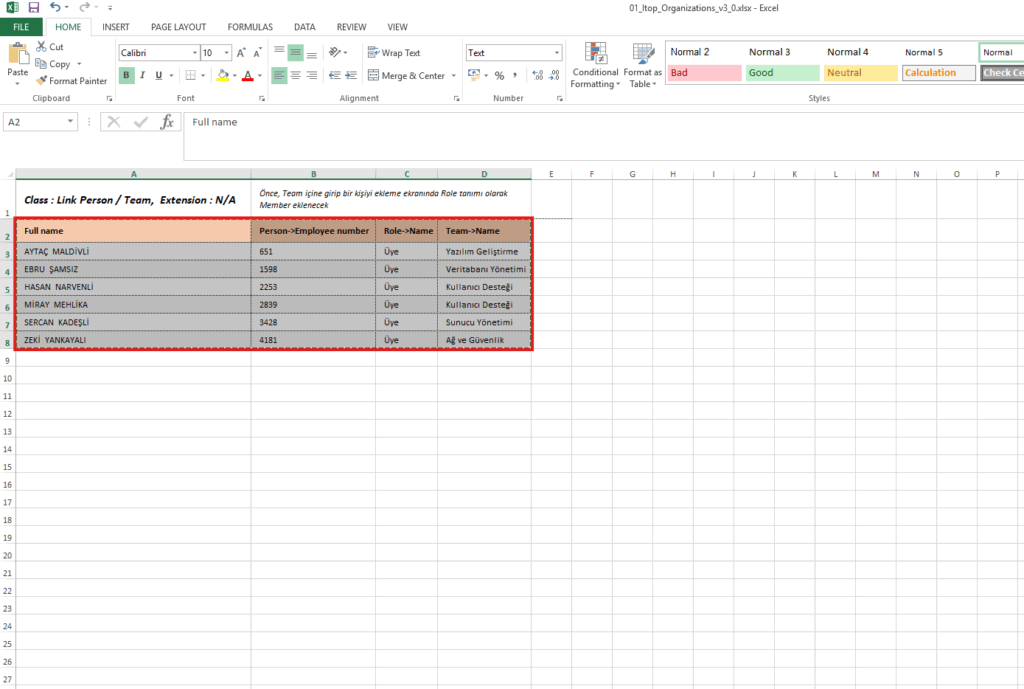Click Merge & Center
The height and width of the screenshot is (689, 1024).
tap(407, 76)
